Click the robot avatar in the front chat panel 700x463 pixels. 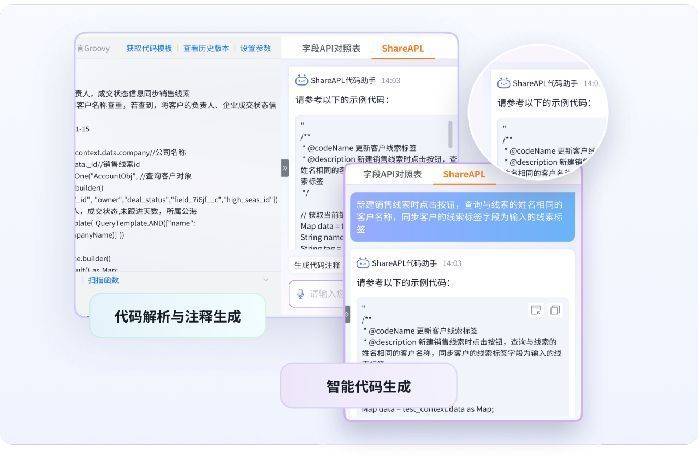click(x=361, y=263)
